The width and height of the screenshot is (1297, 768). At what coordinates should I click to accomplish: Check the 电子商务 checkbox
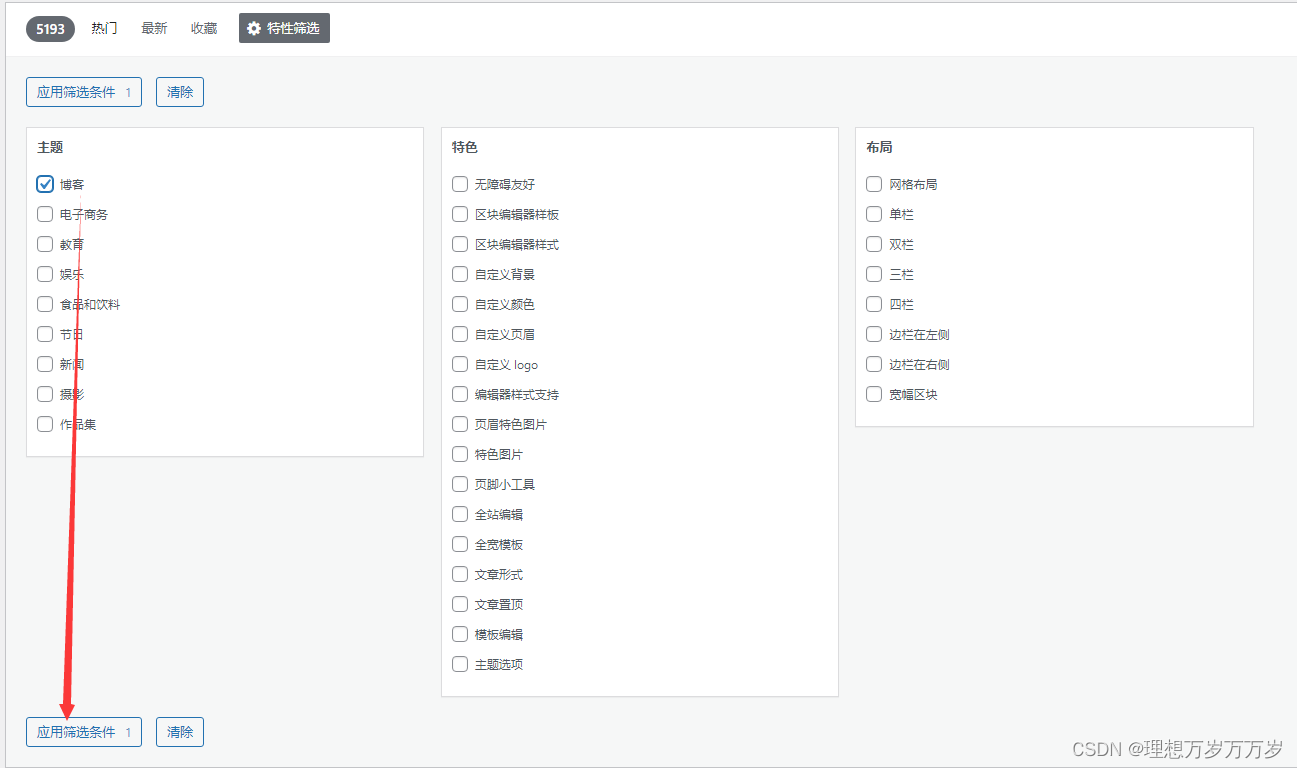point(45,214)
